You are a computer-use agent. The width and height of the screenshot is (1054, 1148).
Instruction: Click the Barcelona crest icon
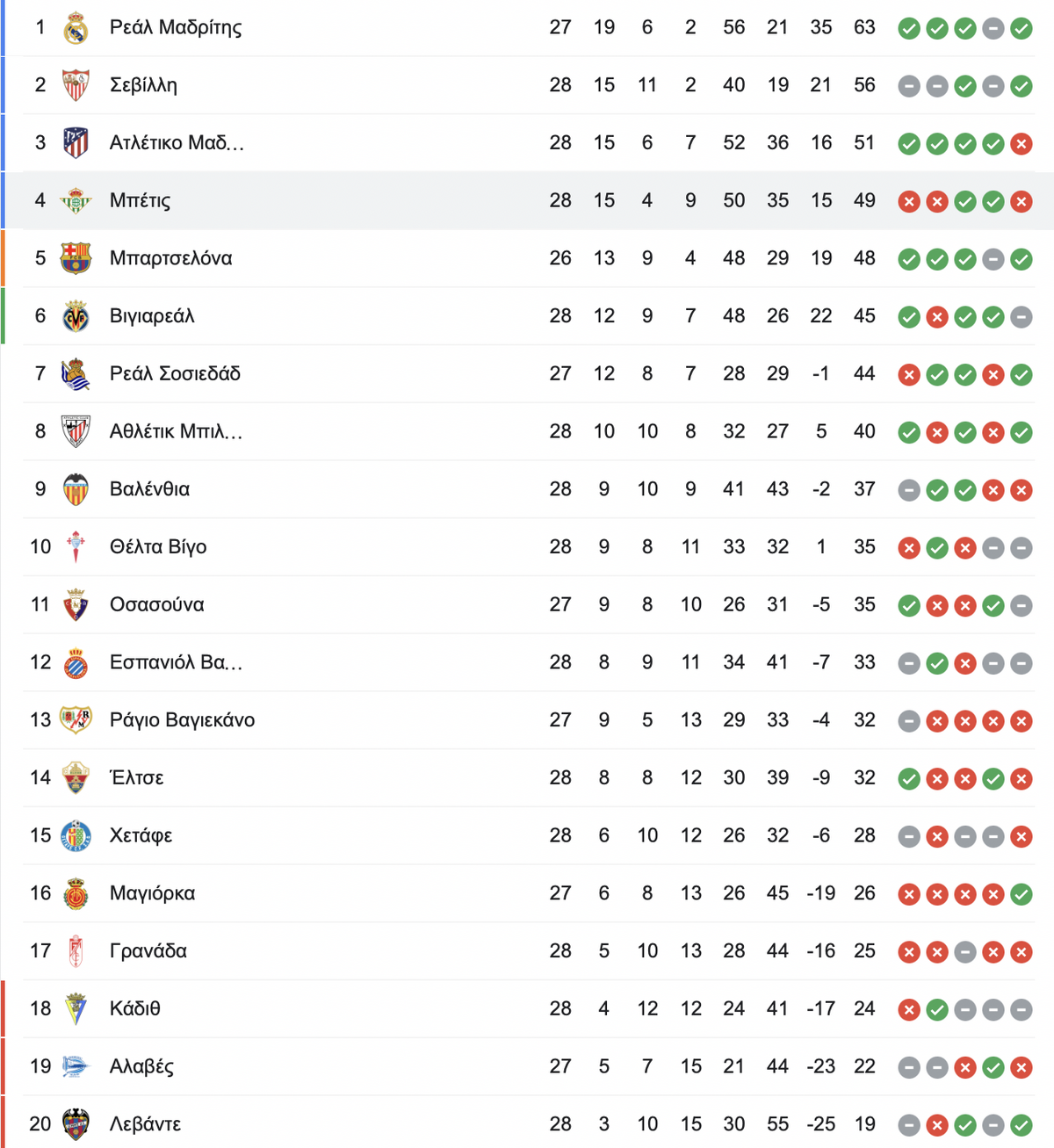pyautogui.click(x=76, y=258)
